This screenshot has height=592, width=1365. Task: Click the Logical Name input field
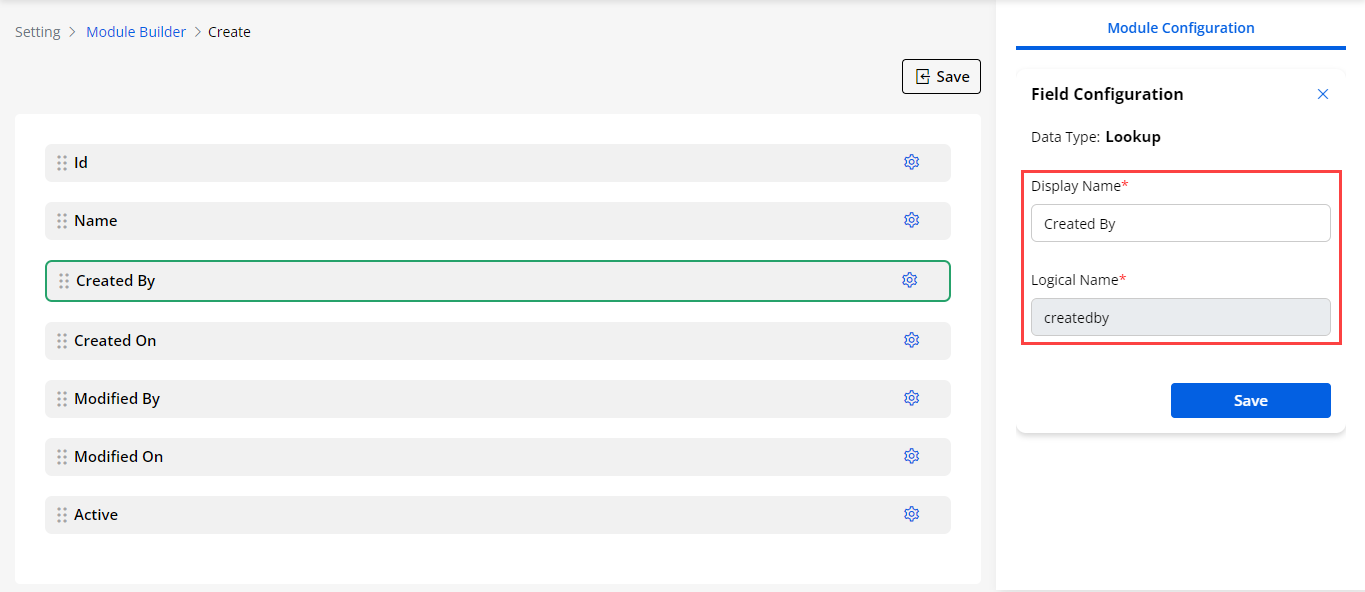[x=1180, y=318]
